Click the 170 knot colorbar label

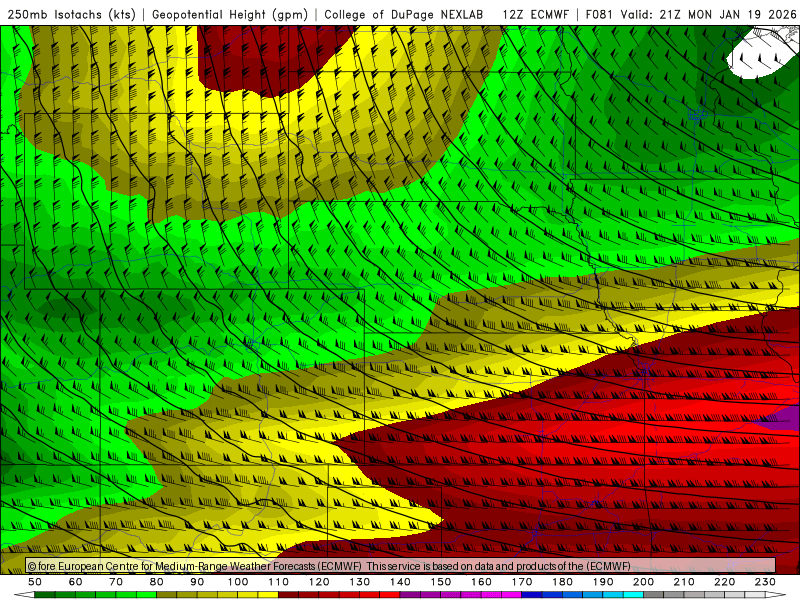(522, 582)
